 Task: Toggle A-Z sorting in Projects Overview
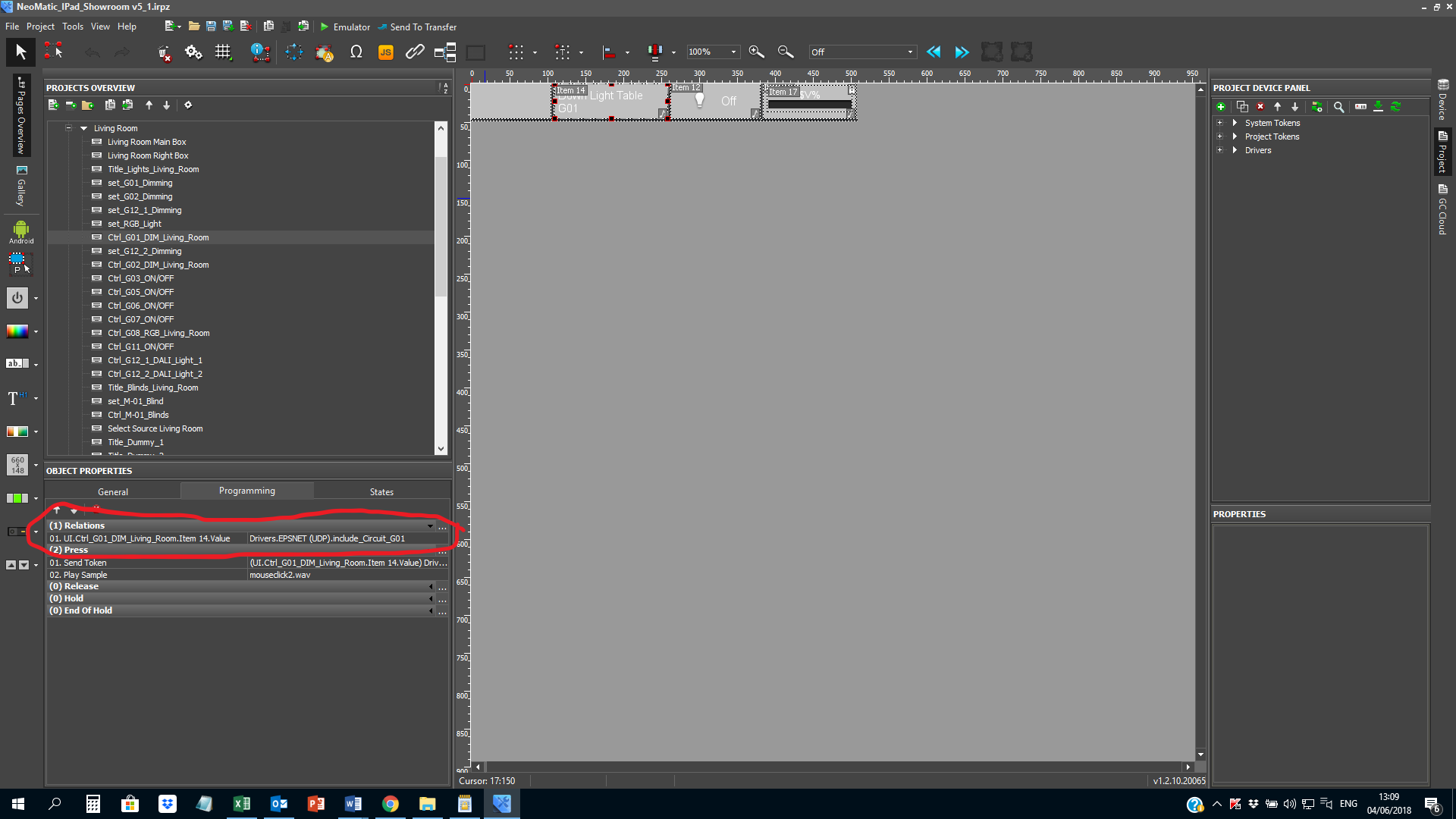[444, 88]
